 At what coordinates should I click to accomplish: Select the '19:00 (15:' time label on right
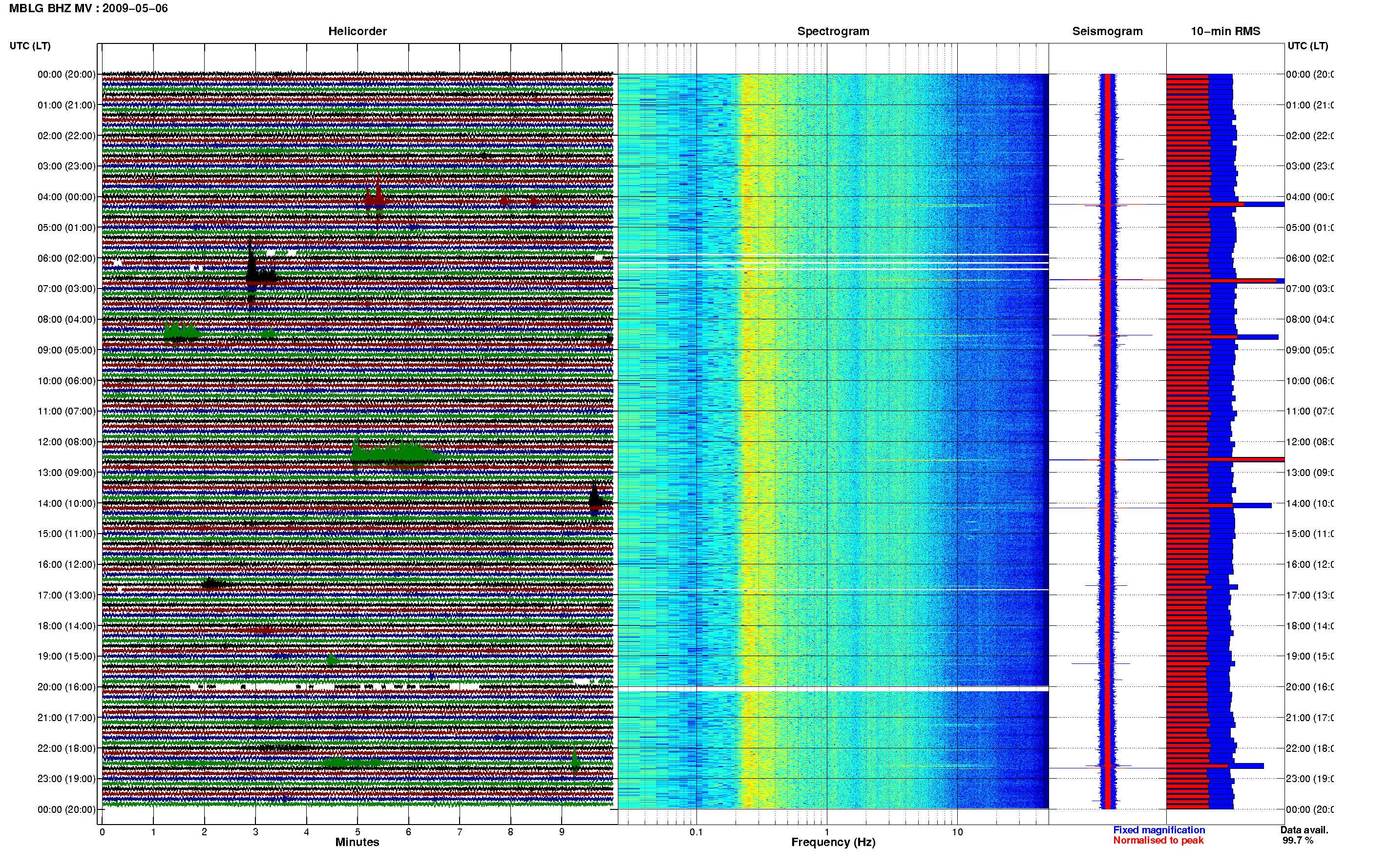[x=1310, y=656]
